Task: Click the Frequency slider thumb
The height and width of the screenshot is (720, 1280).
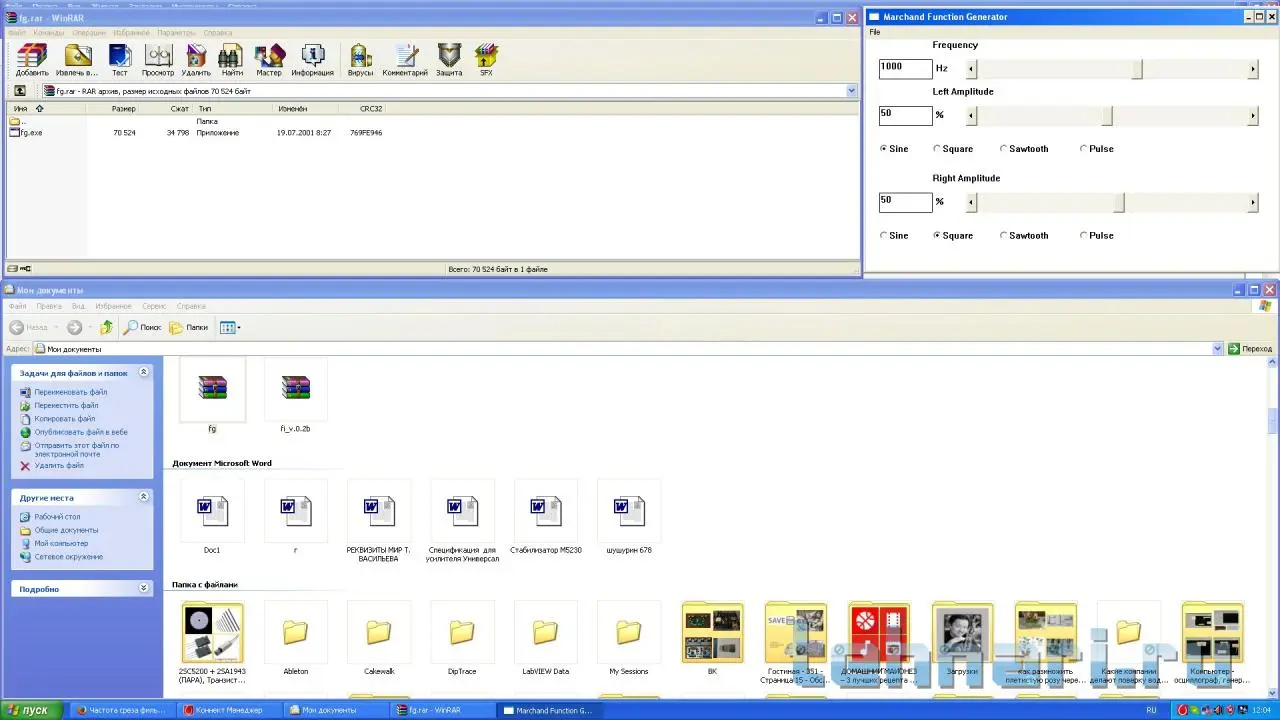Action: (x=1137, y=69)
